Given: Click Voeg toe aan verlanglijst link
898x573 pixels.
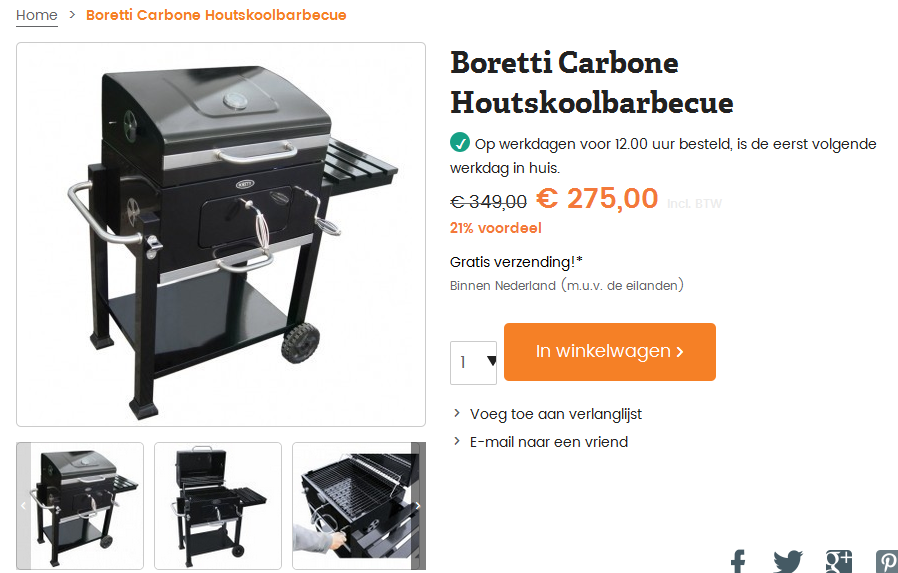Looking at the screenshot, I should click(556, 414).
